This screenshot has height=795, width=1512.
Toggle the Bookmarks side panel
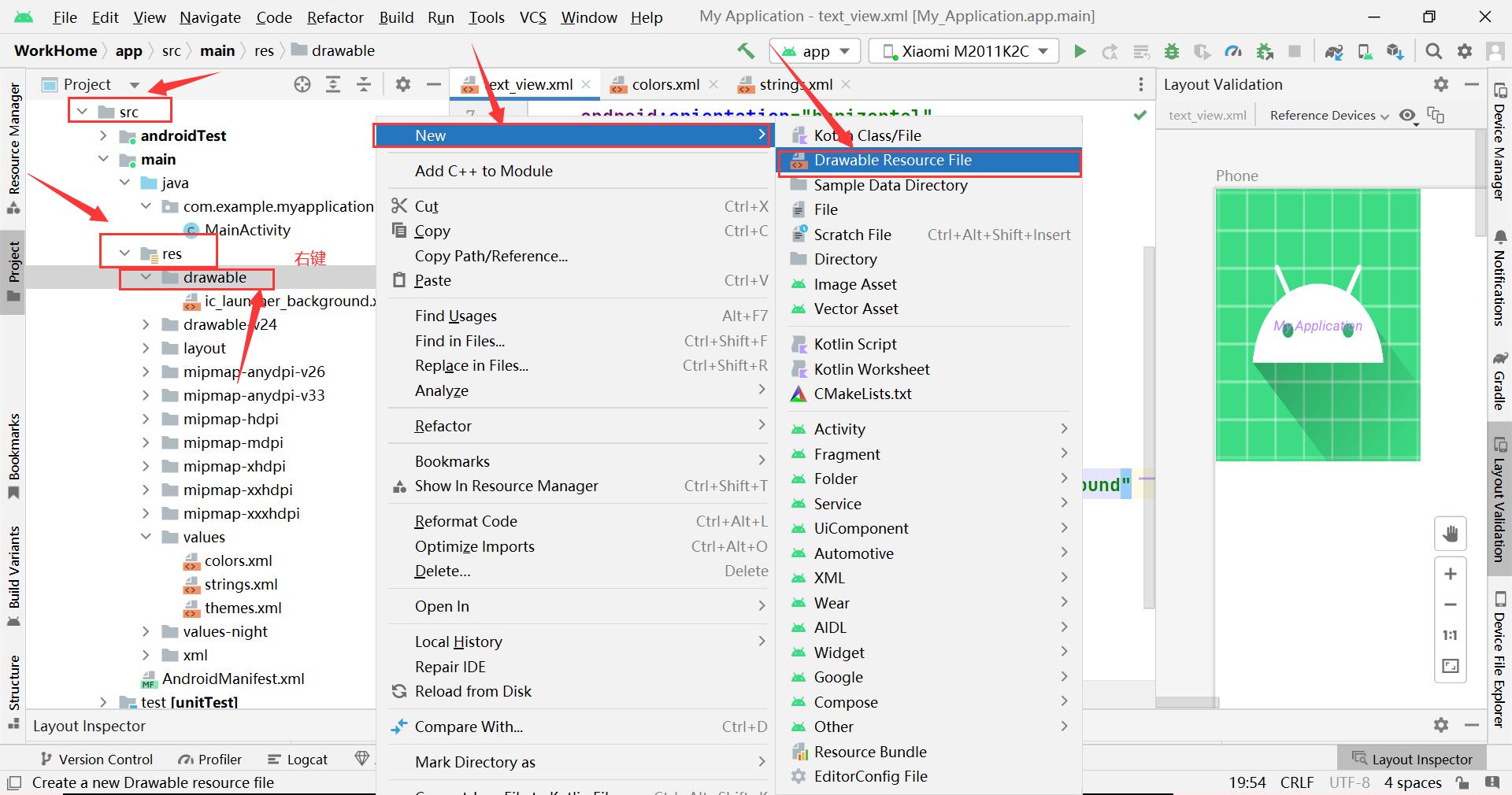[13, 457]
